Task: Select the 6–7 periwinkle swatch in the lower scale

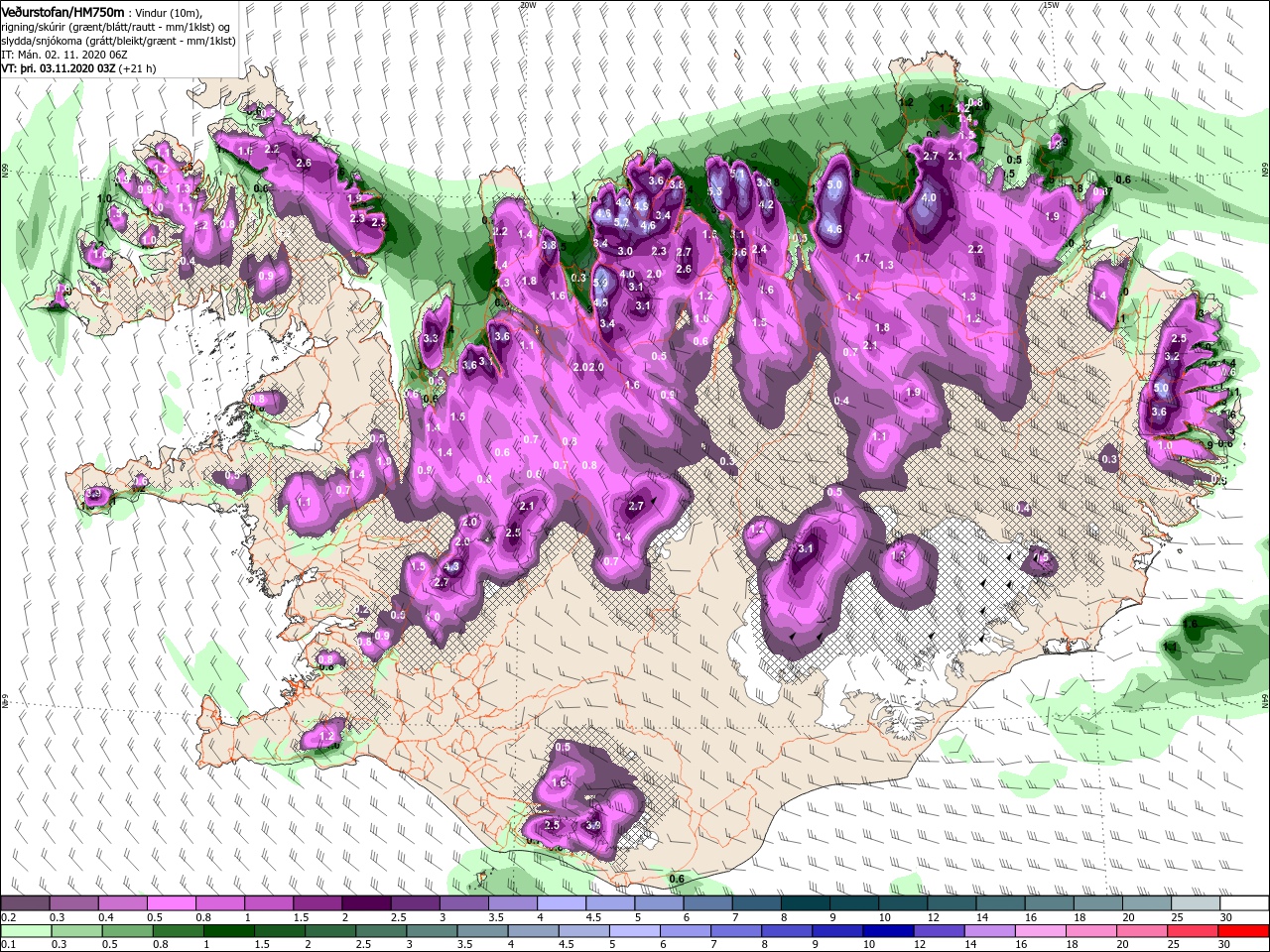Action: point(686,931)
